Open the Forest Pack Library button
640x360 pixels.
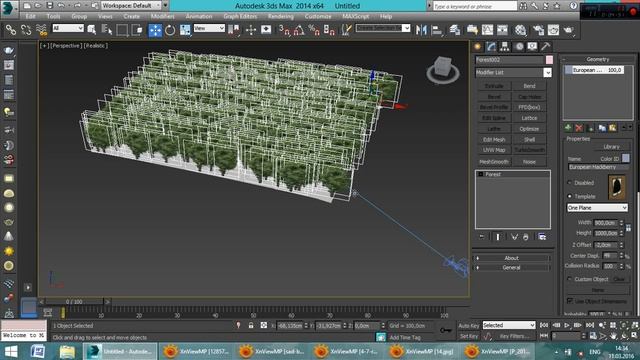[611, 147]
